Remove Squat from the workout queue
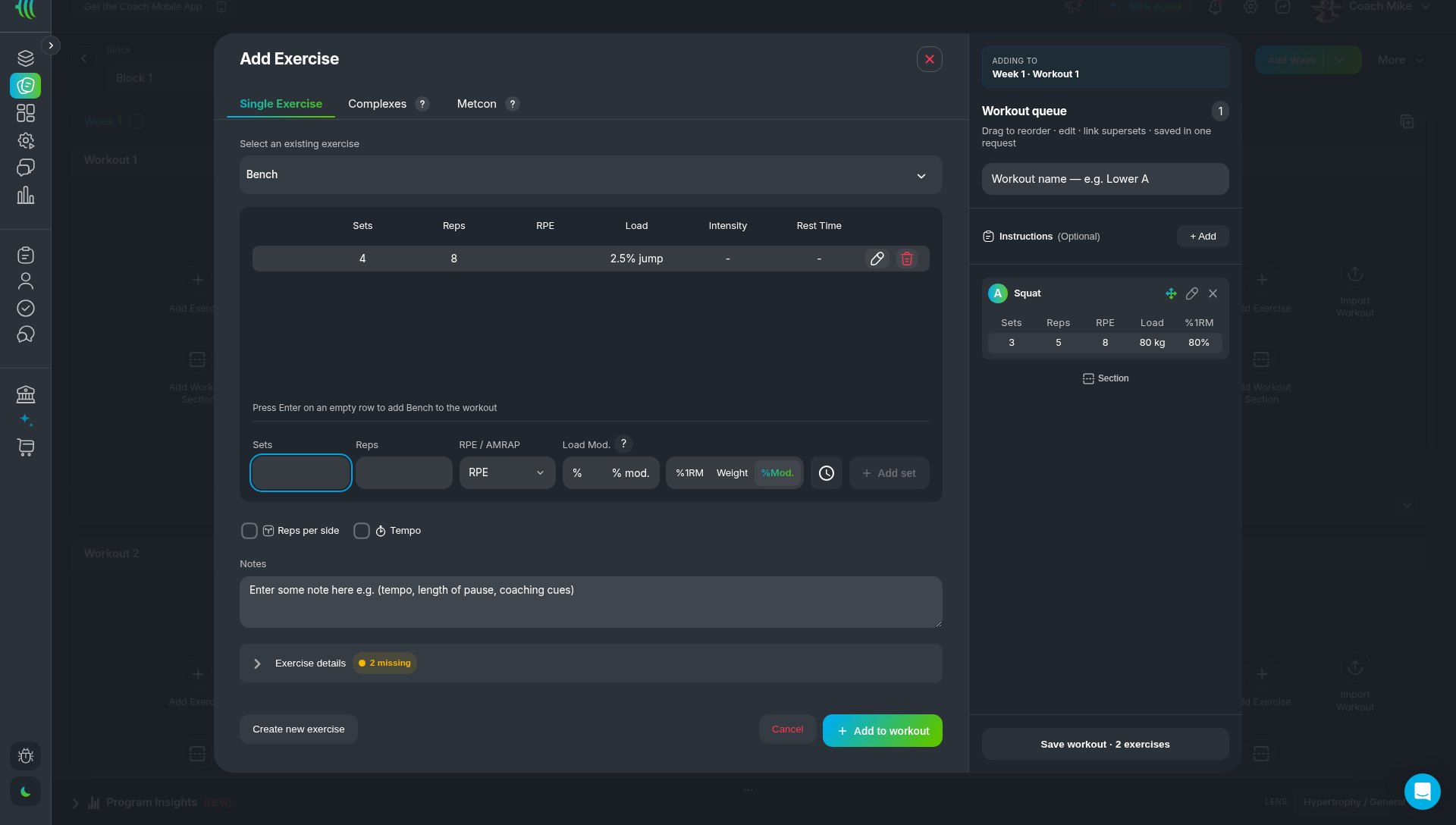1456x825 pixels. 1213,293
